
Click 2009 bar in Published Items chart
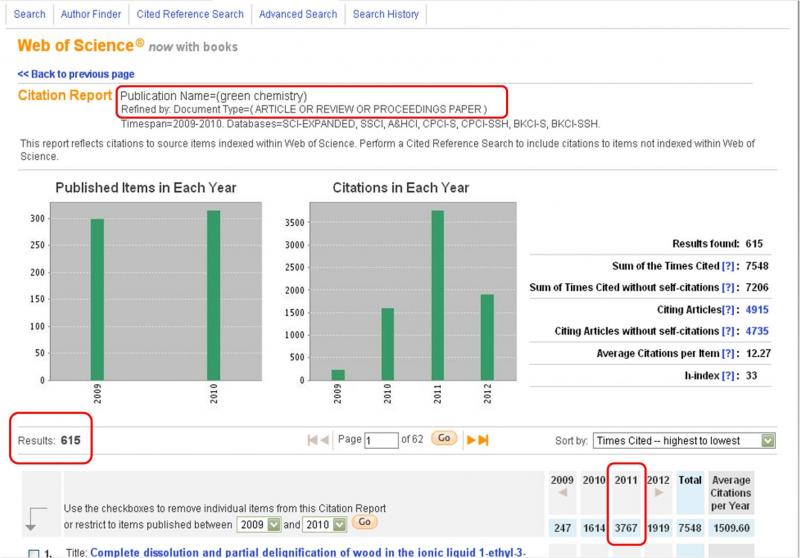click(97, 299)
